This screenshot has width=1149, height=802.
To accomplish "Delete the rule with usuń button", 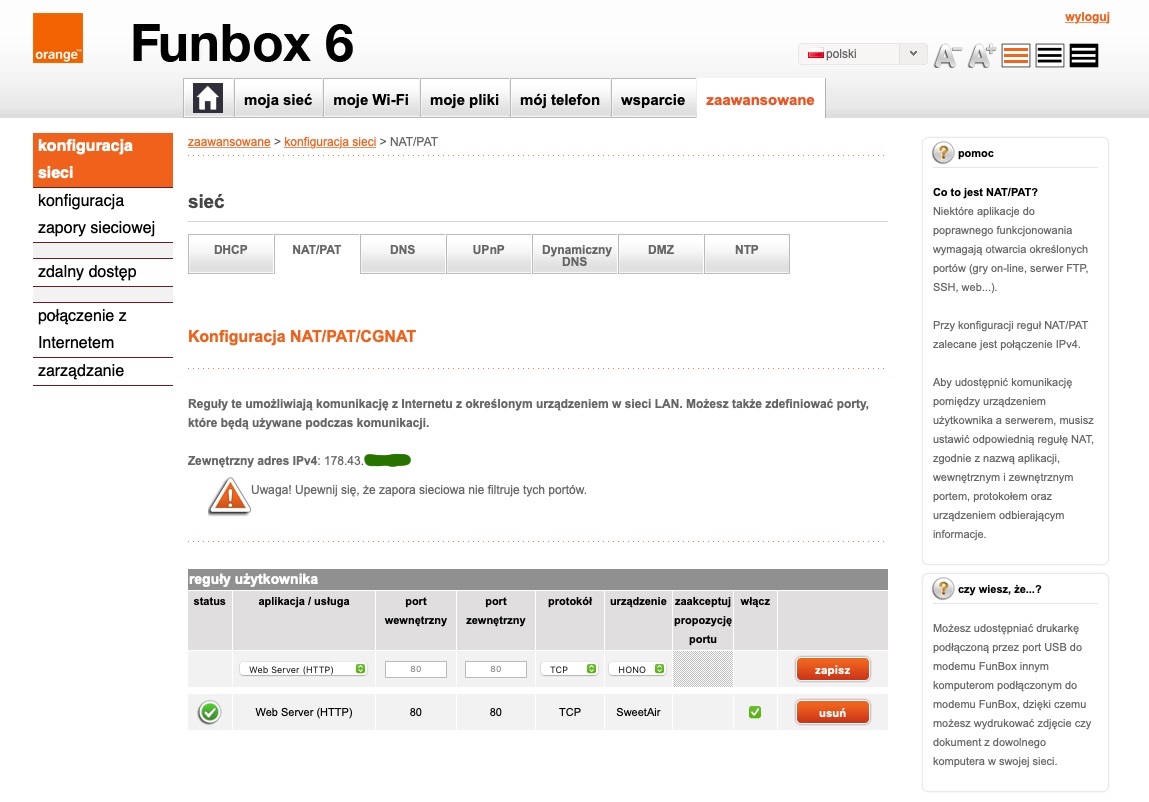I will click(832, 713).
